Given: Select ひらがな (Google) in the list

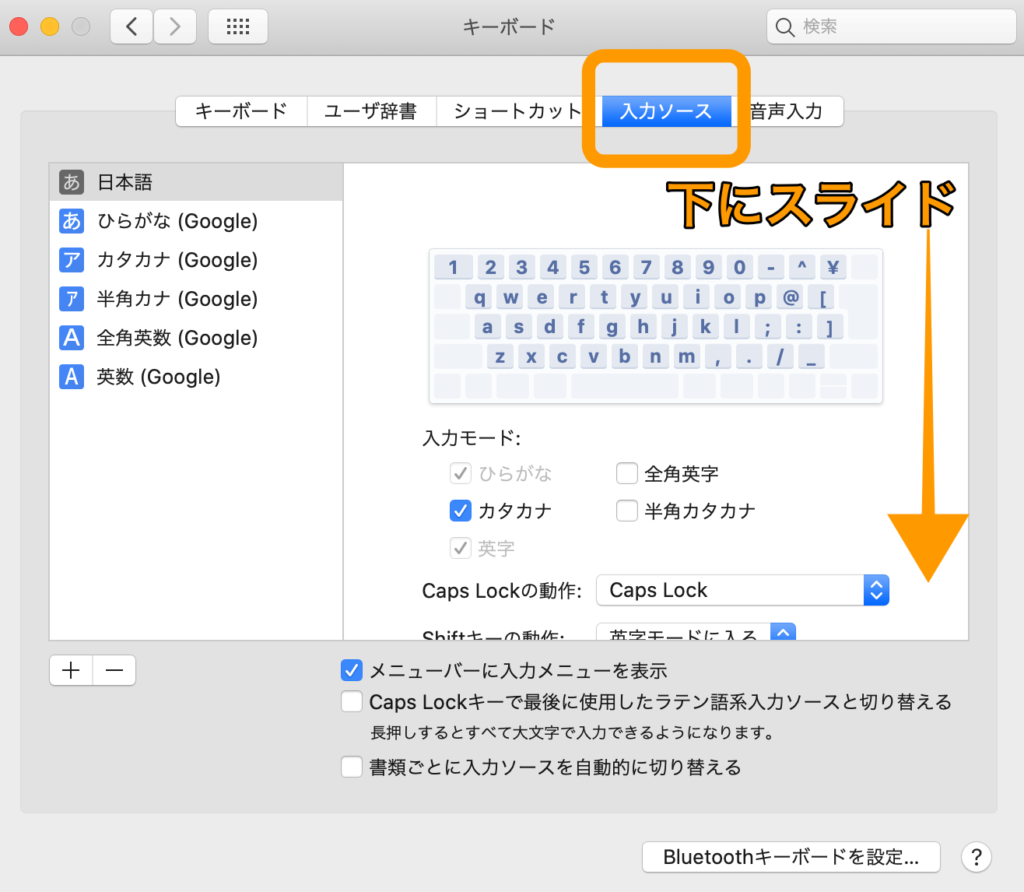Looking at the screenshot, I should [x=196, y=221].
